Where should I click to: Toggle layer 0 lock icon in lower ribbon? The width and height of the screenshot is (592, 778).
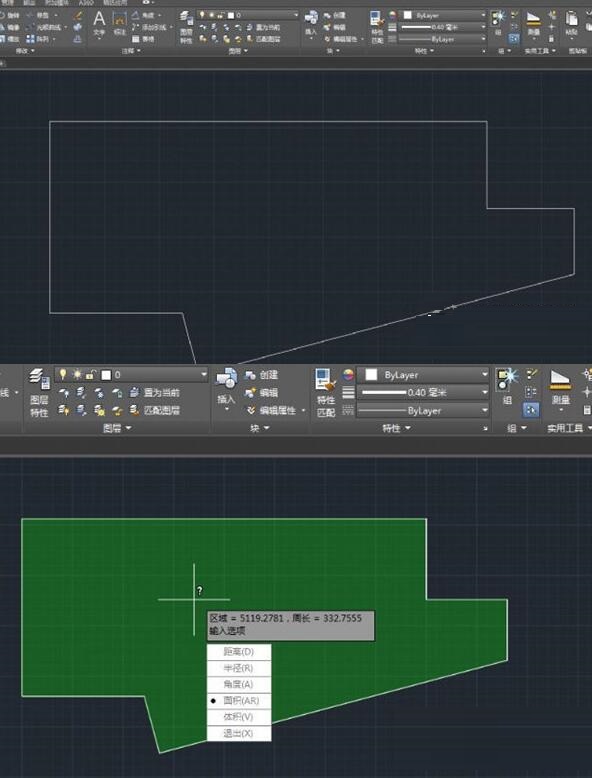90,375
